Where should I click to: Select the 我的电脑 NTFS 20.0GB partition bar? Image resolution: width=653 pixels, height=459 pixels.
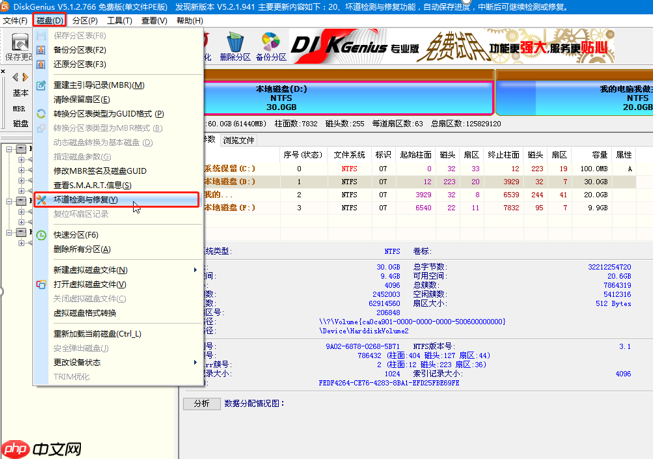tap(574, 98)
